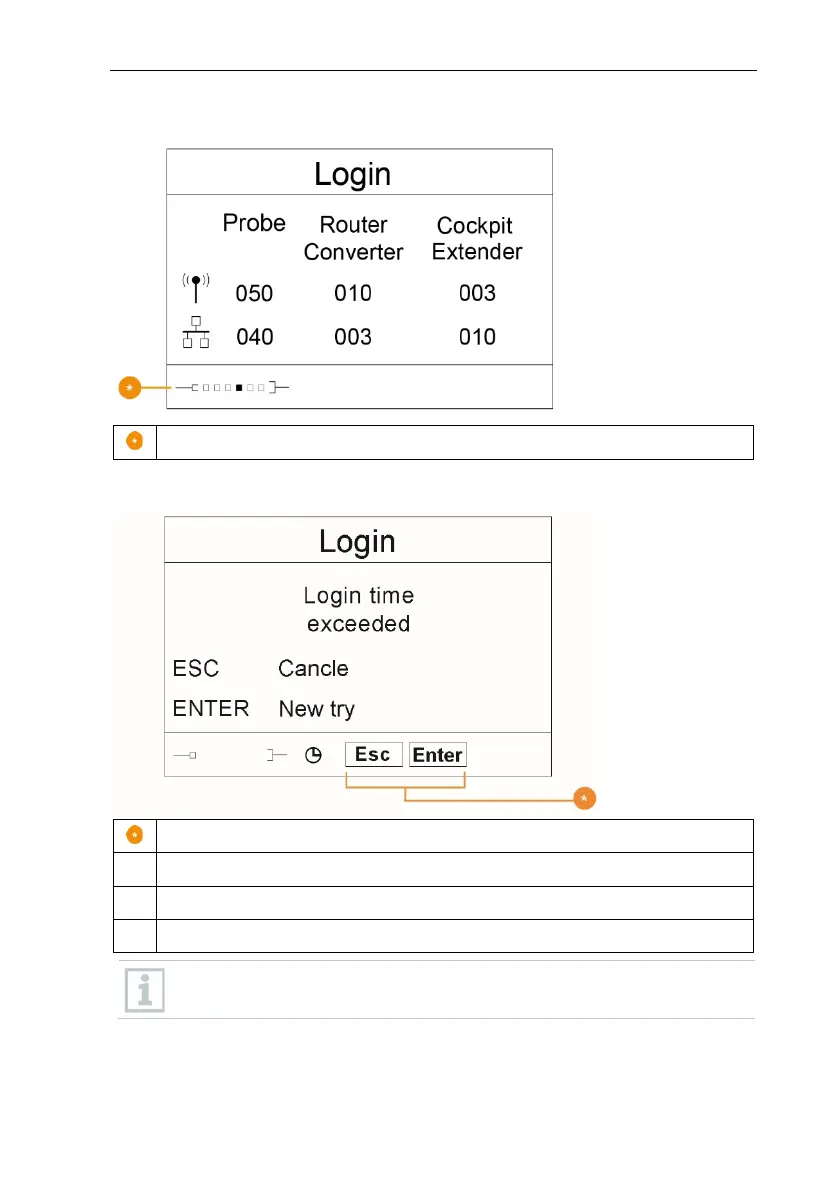The image size is (839, 1191).
Task: Click the Login time exceeded message
Action: coord(358,609)
